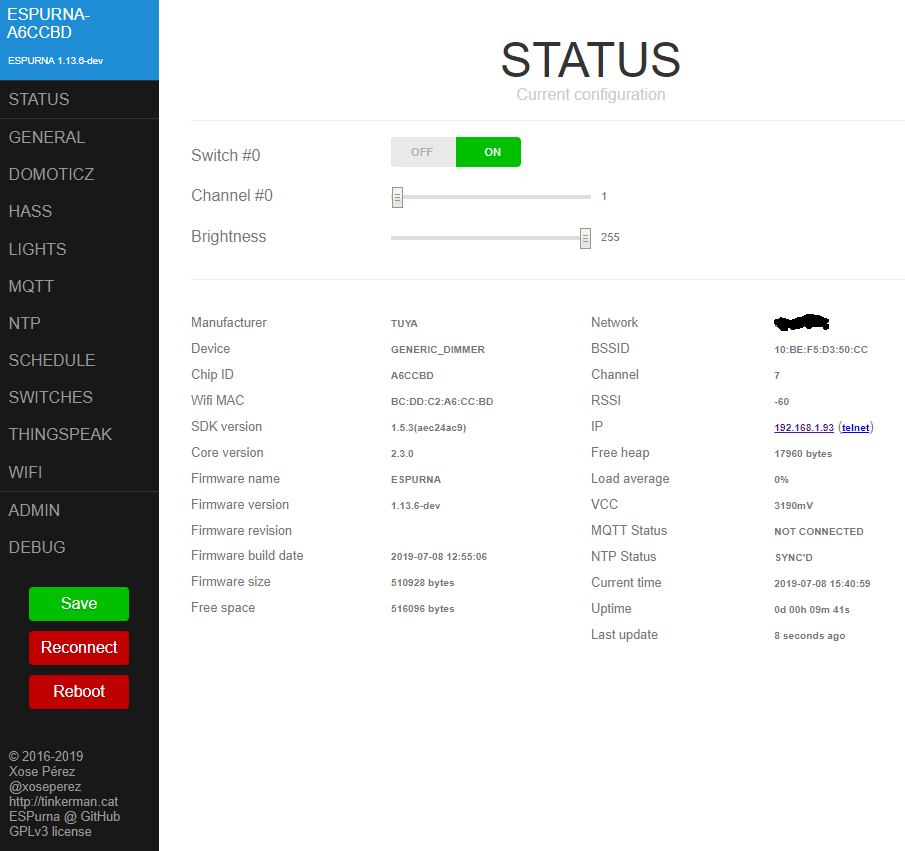
Task: Open the STATUS menu section
Action: (x=79, y=99)
